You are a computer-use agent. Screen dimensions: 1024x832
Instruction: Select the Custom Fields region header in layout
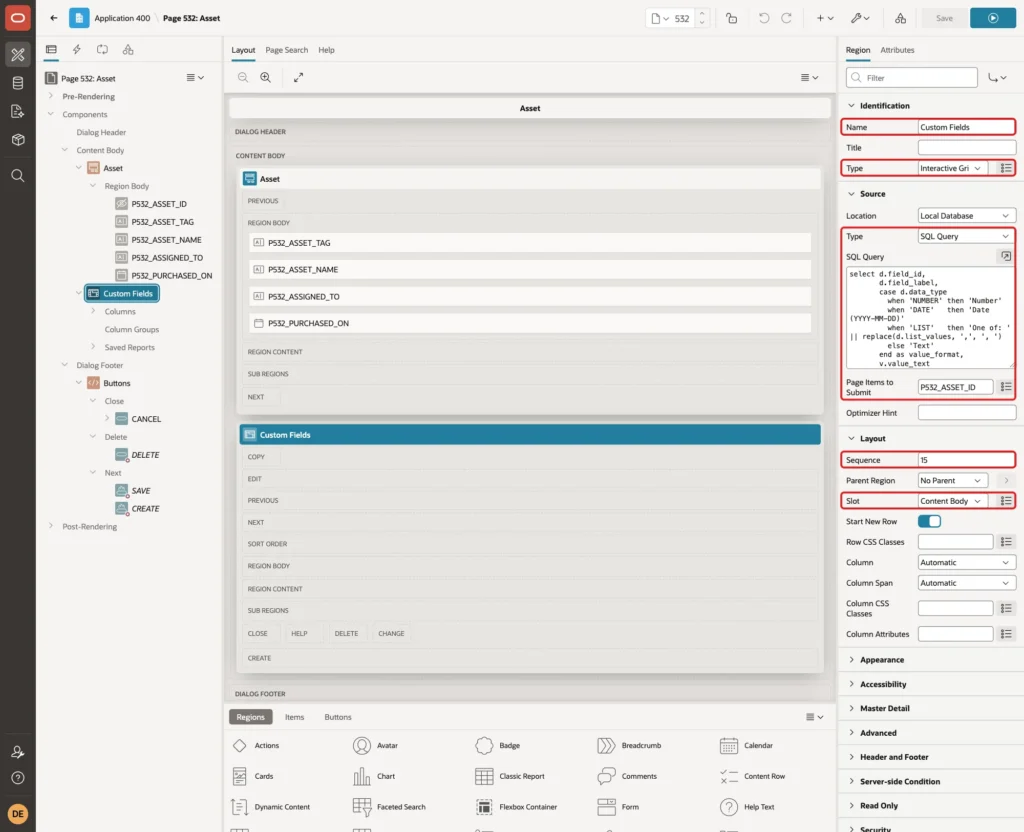click(530, 434)
